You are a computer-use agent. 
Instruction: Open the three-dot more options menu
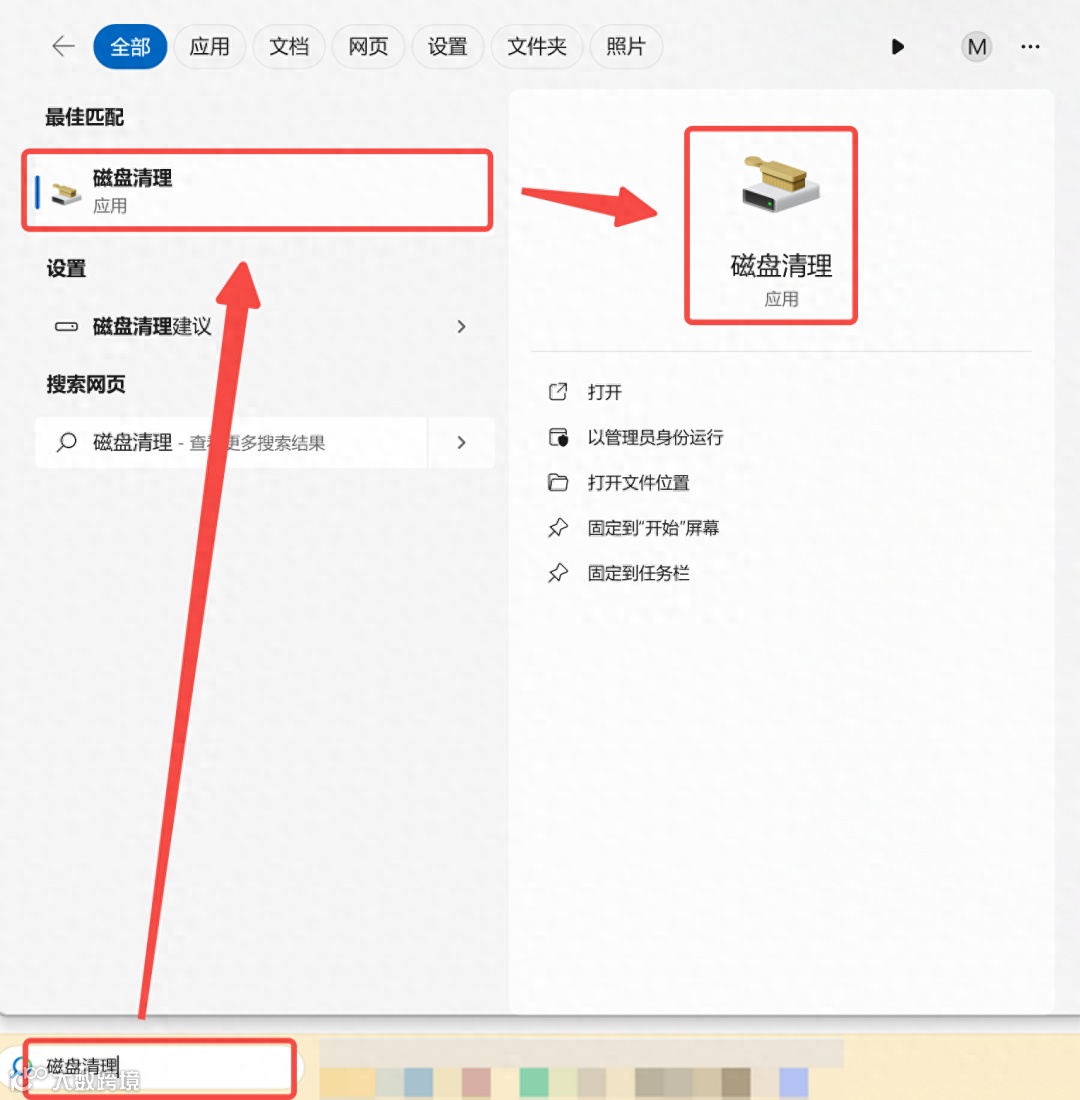pos(1030,47)
